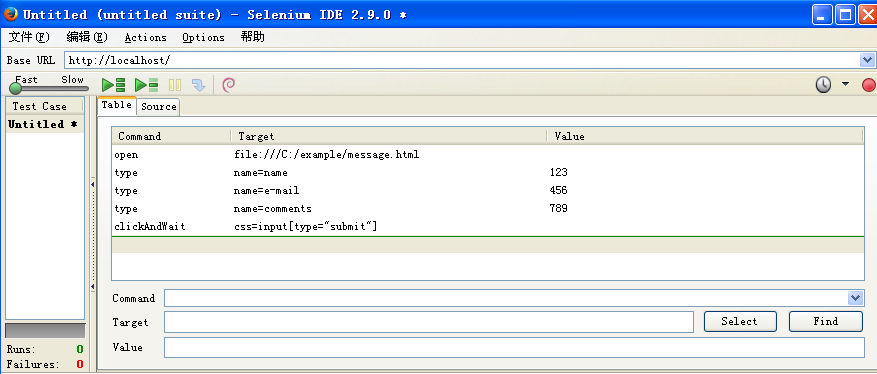Click the Step toolbar icon

click(199, 85)
